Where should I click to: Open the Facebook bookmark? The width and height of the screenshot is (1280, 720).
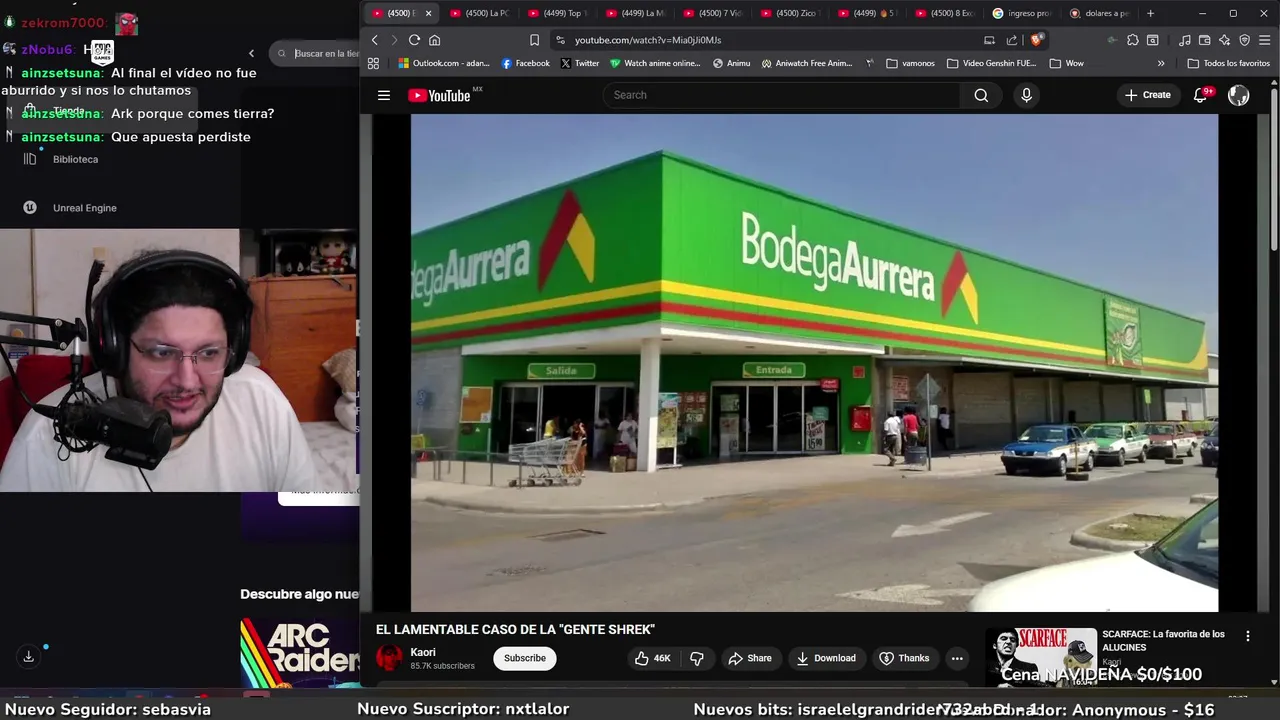coord(526,63)
